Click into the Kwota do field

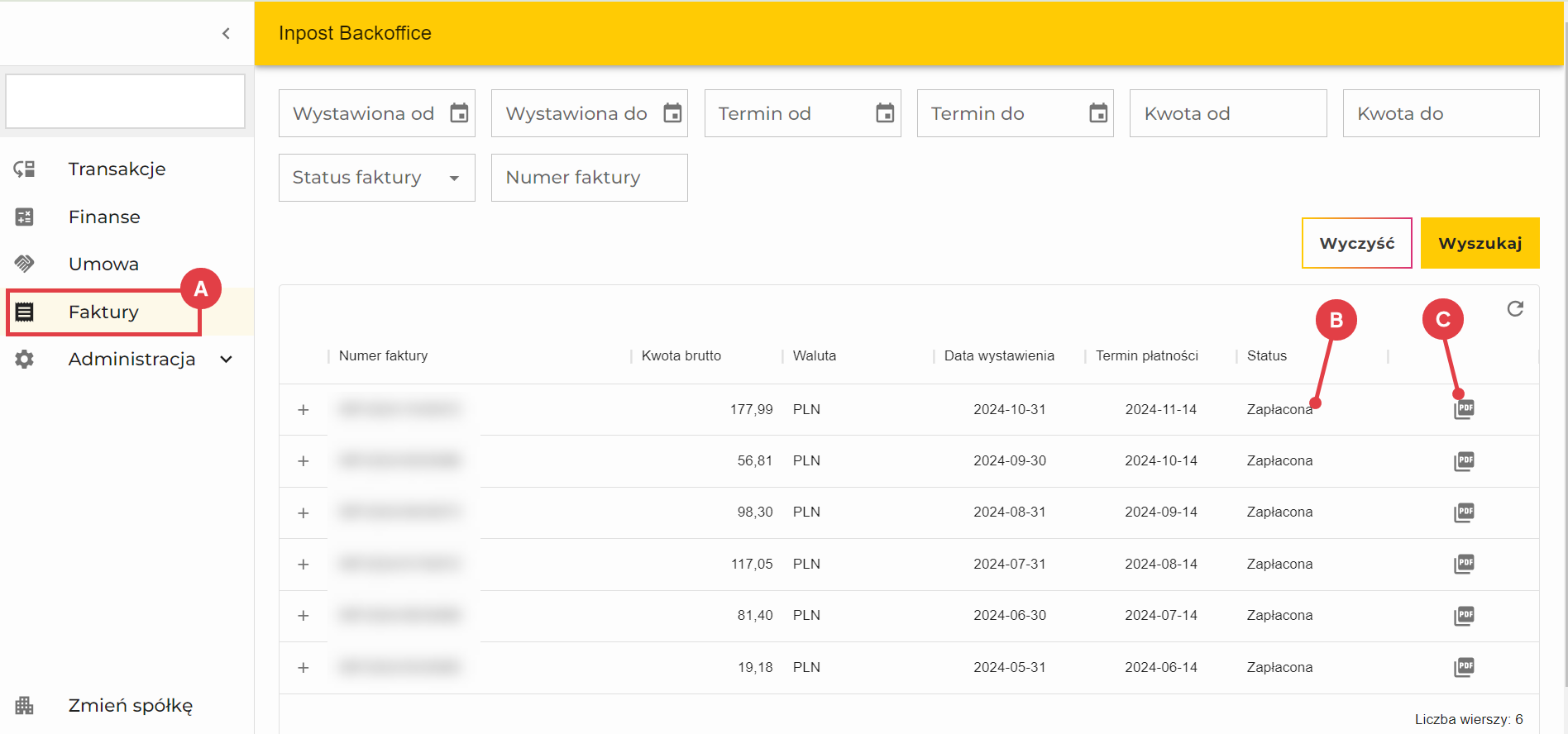pyautogui.click(x=1441, y=113)
